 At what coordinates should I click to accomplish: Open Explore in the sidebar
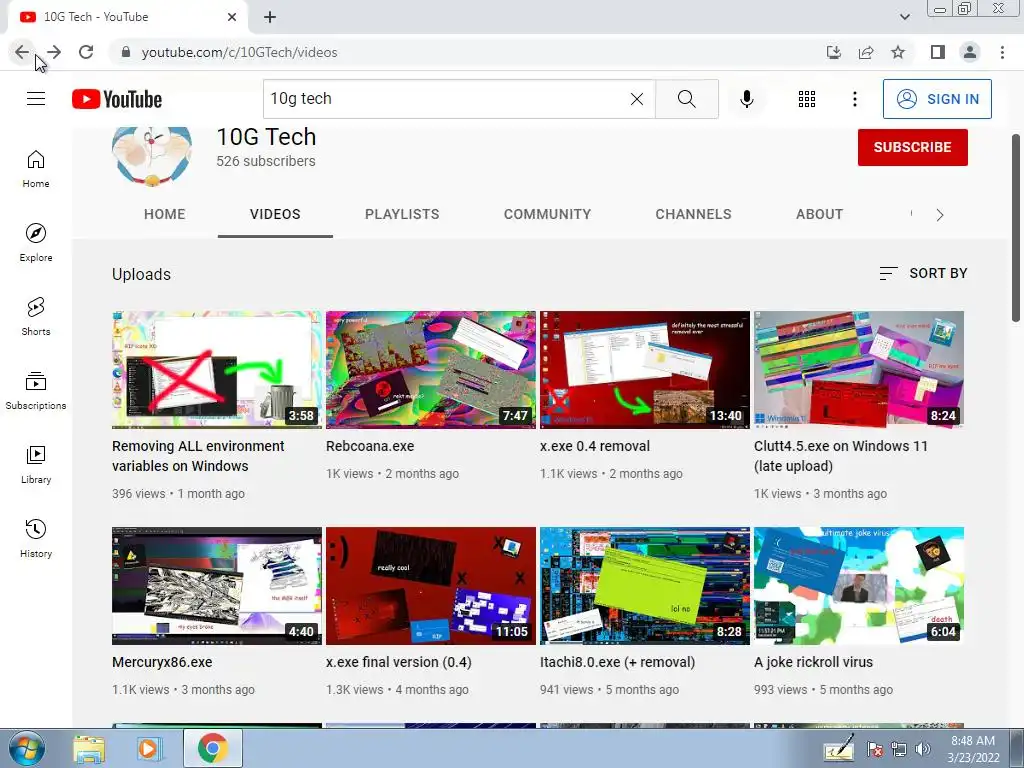36,242
